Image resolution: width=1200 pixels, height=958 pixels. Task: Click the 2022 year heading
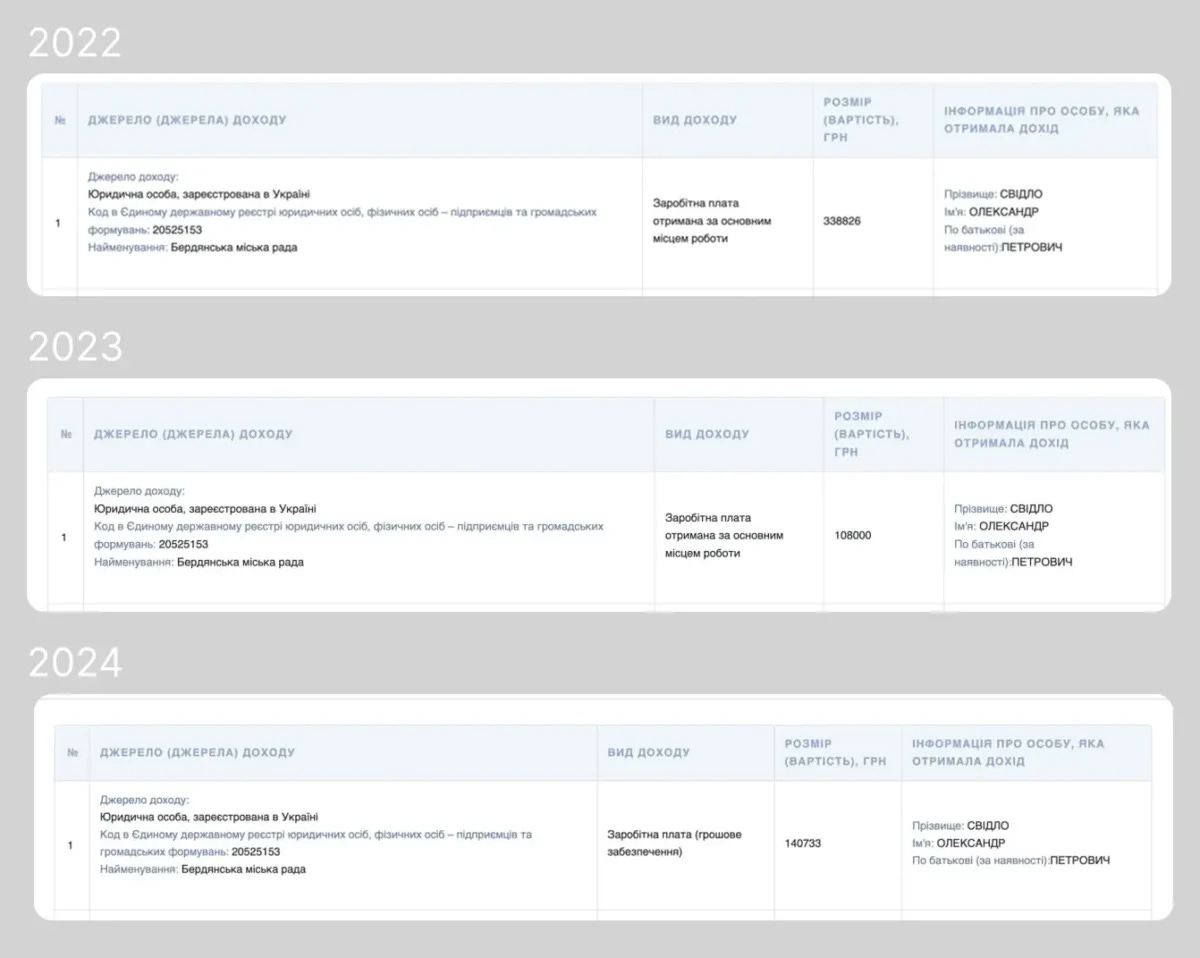pyautogui.click(x=75, y=43)
